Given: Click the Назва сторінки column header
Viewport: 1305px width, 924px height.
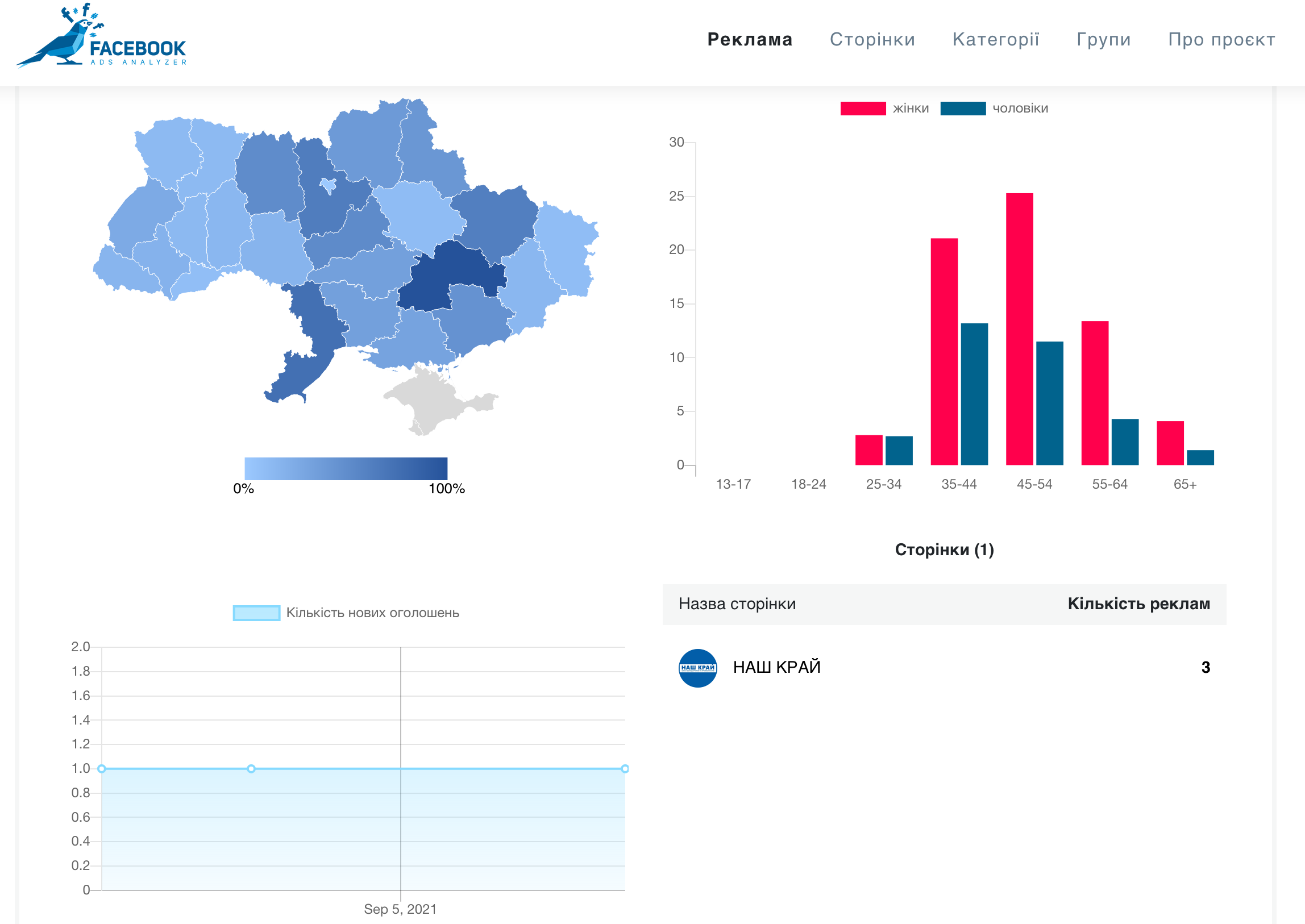Looking at the screenshot, I should (x=737, y=603).
